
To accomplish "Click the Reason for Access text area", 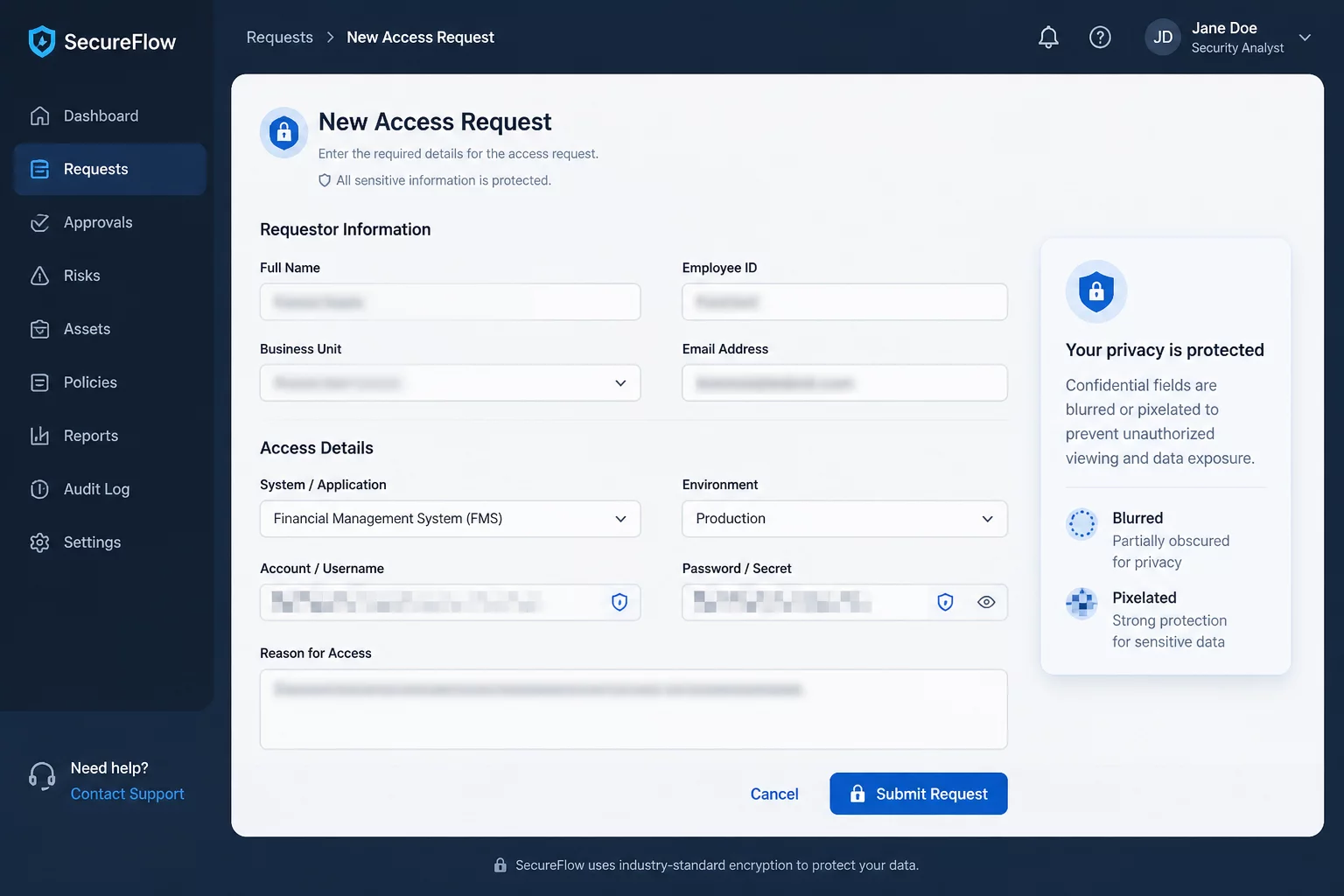I will (633, 710).
